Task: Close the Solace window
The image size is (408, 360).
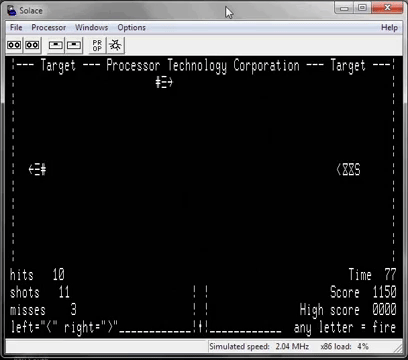Action: (387, 8)
